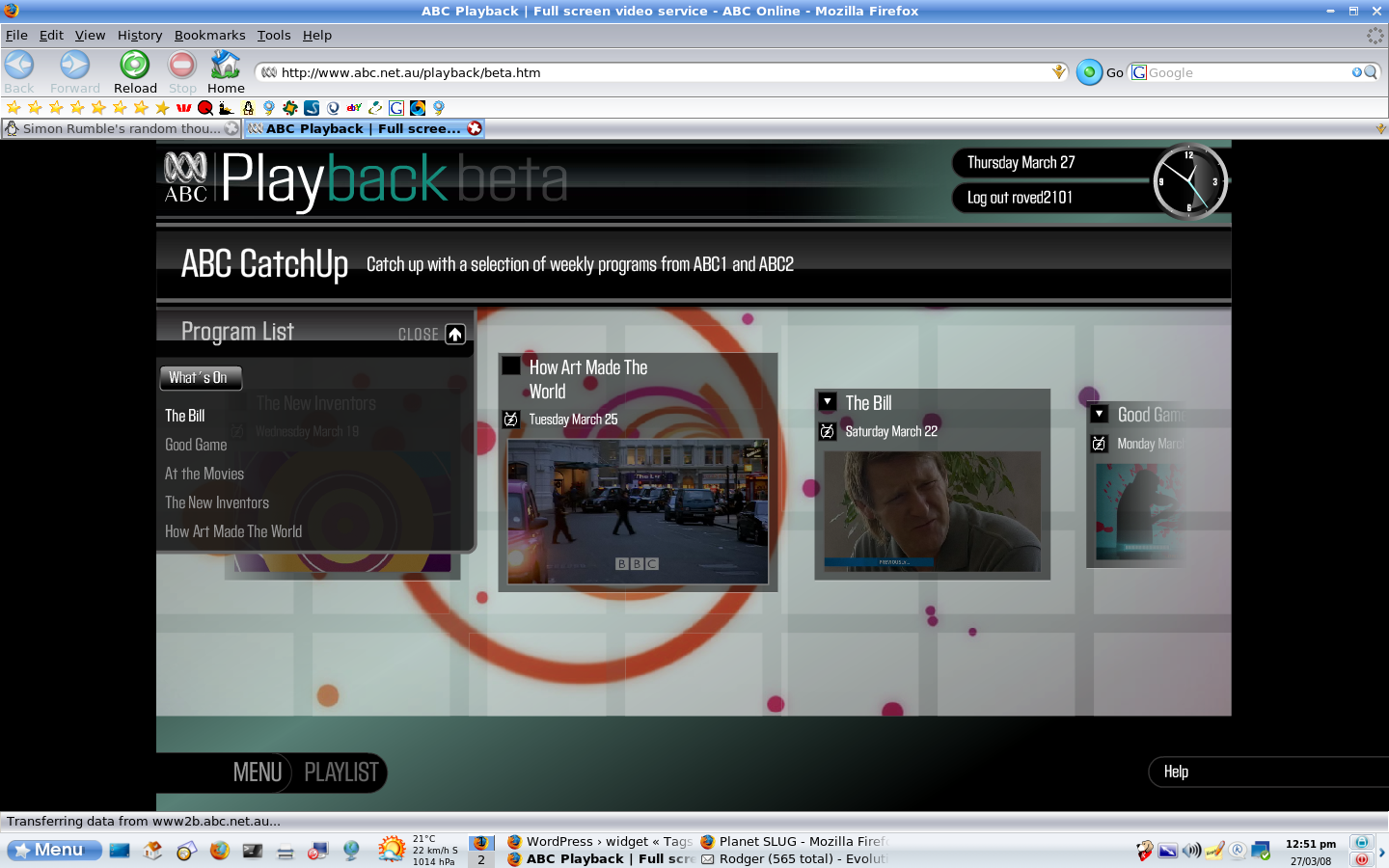
Task: Open the Google G bookmark icon
Action: coord(396,108)
